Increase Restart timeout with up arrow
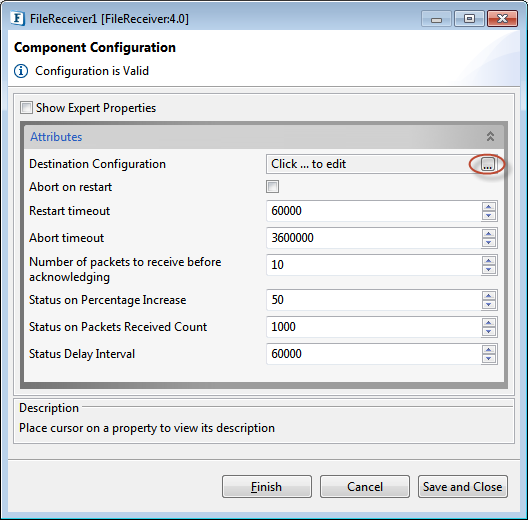 click(489, 206)
